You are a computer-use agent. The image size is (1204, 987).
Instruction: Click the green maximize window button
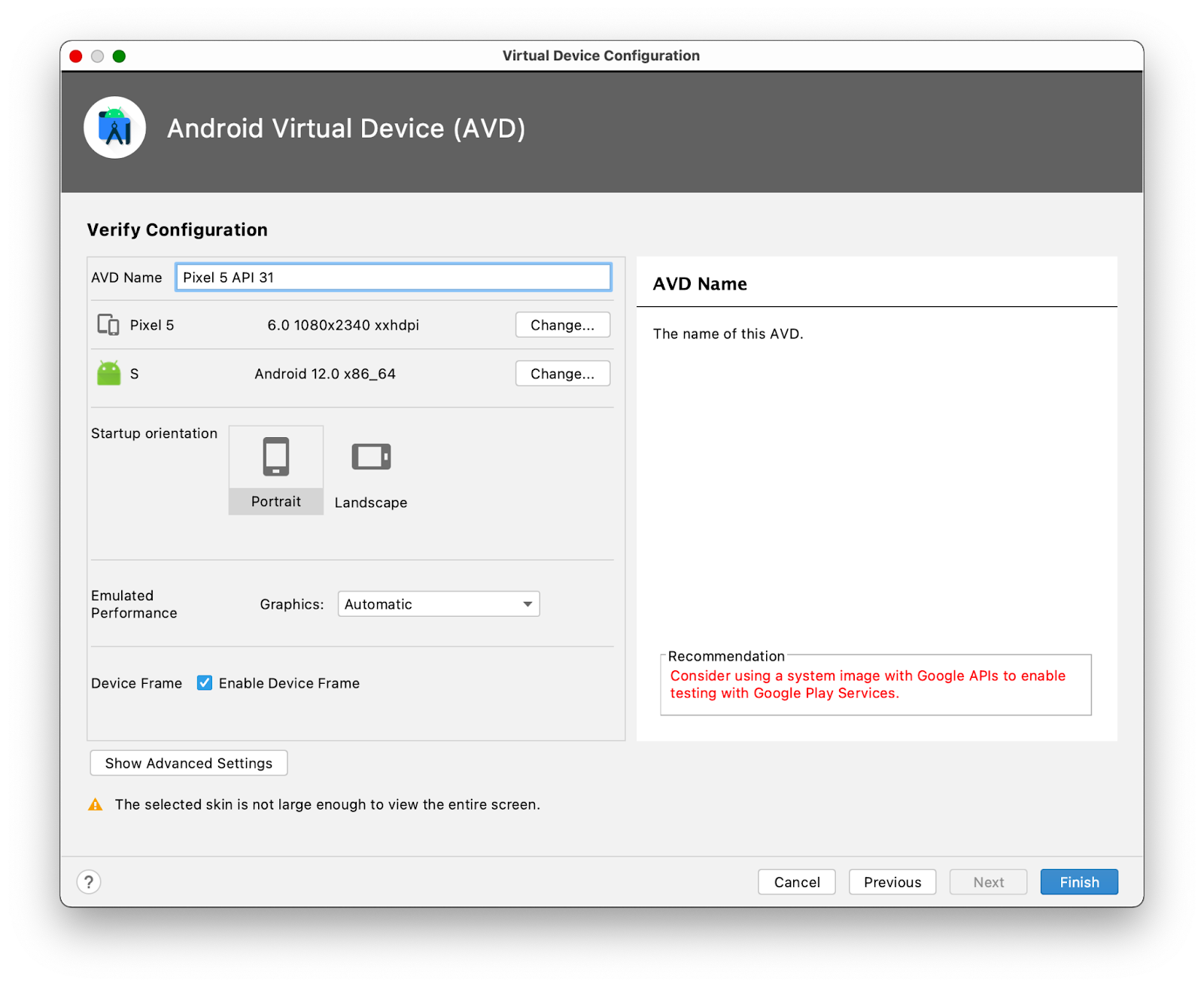(x=119, y=56)
